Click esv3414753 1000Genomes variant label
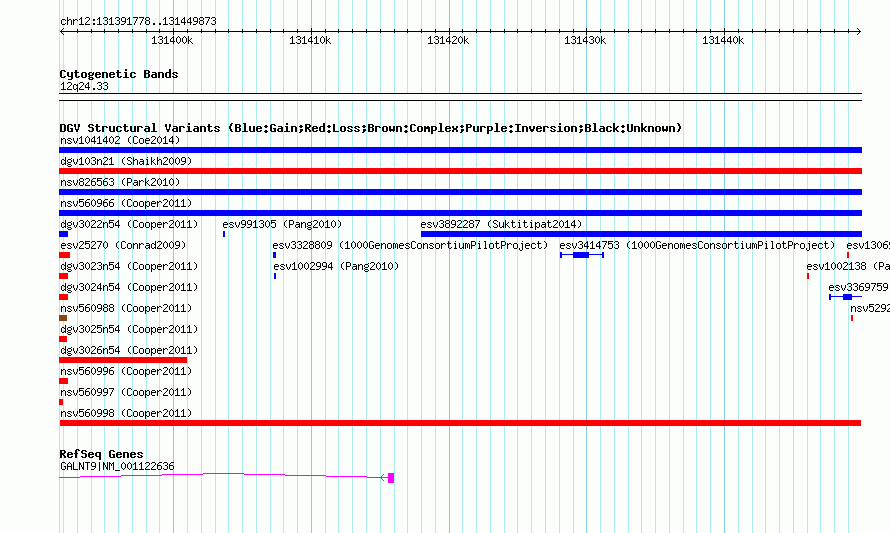Image resolution: width=890 pixels, height=533 pixels. click(x=697, y=245)
